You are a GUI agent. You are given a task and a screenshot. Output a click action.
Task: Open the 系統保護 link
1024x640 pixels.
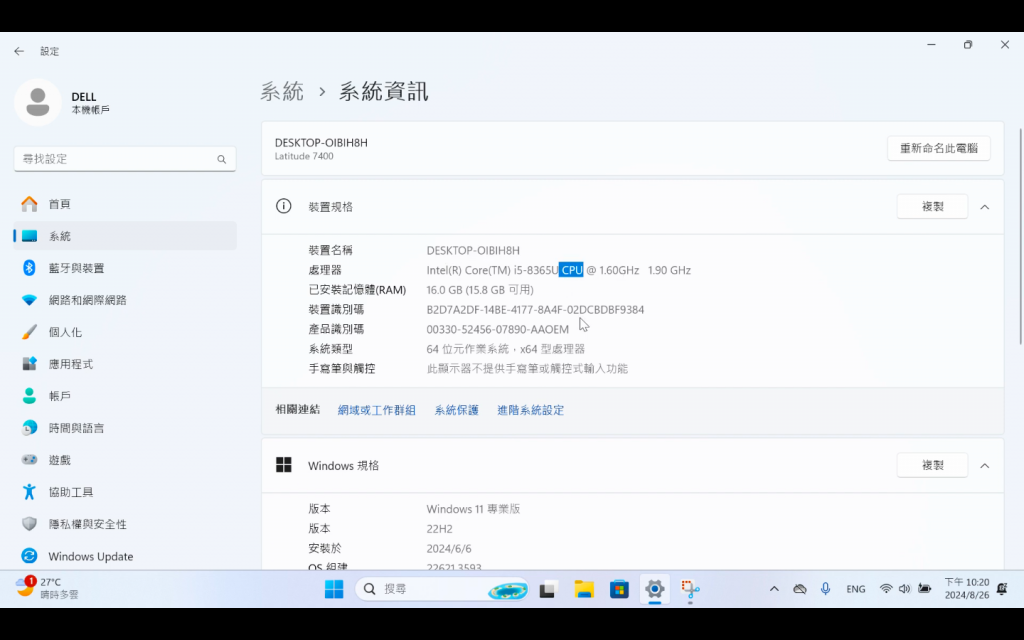(x=456, y=410)
